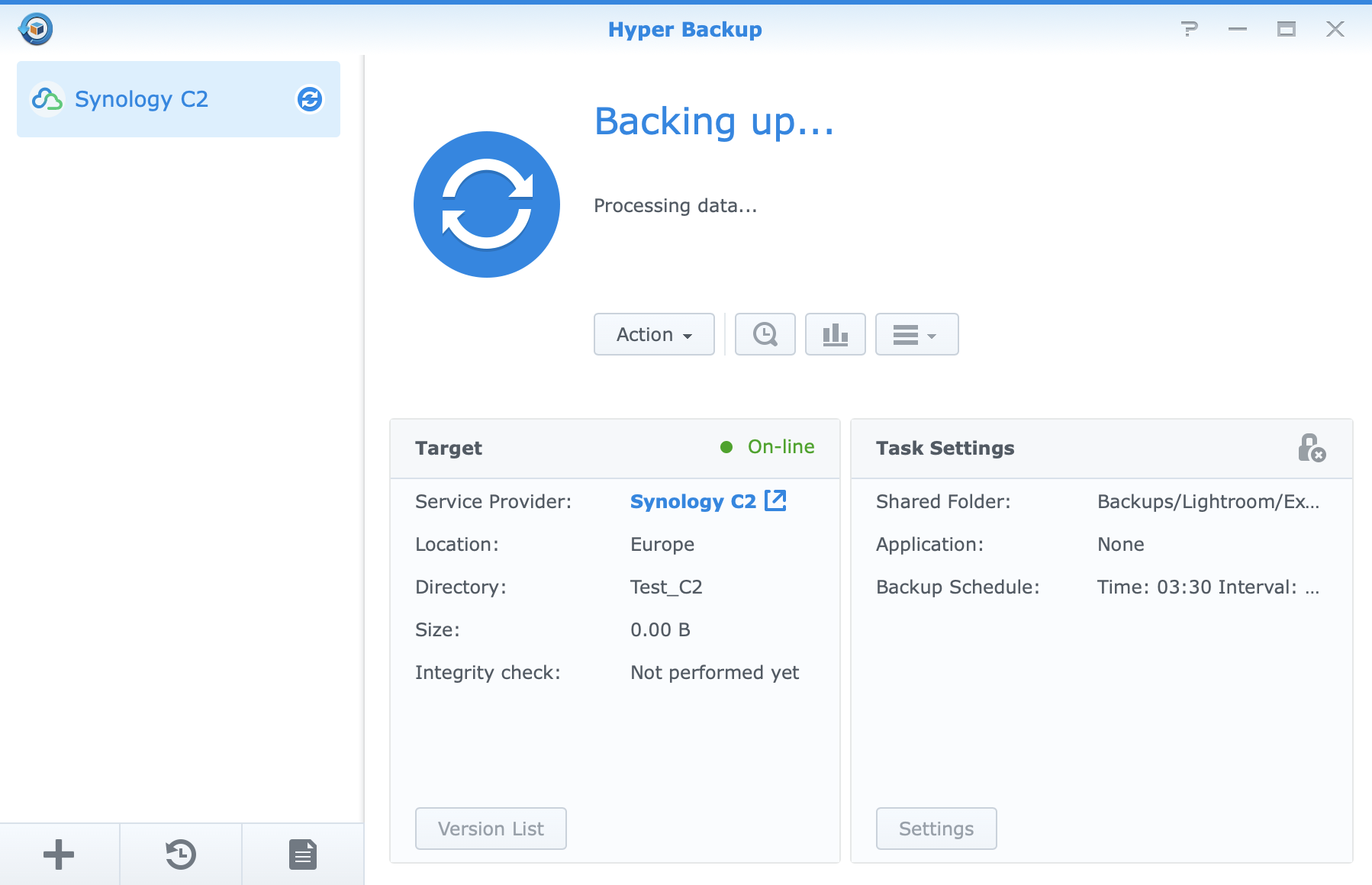The height and width of the screenshot is (885, 1372).
Task: Click the Synology C2 cloud icon in sidebar
Action: (x=47, y=99)
